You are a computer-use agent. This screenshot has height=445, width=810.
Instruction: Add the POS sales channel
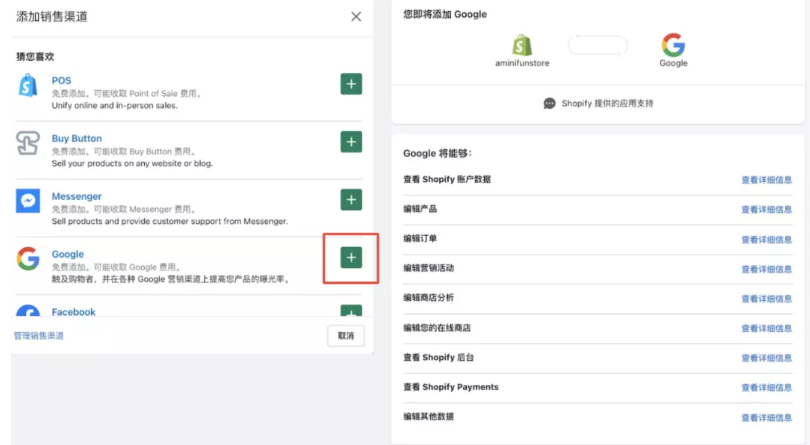(351, 84)
